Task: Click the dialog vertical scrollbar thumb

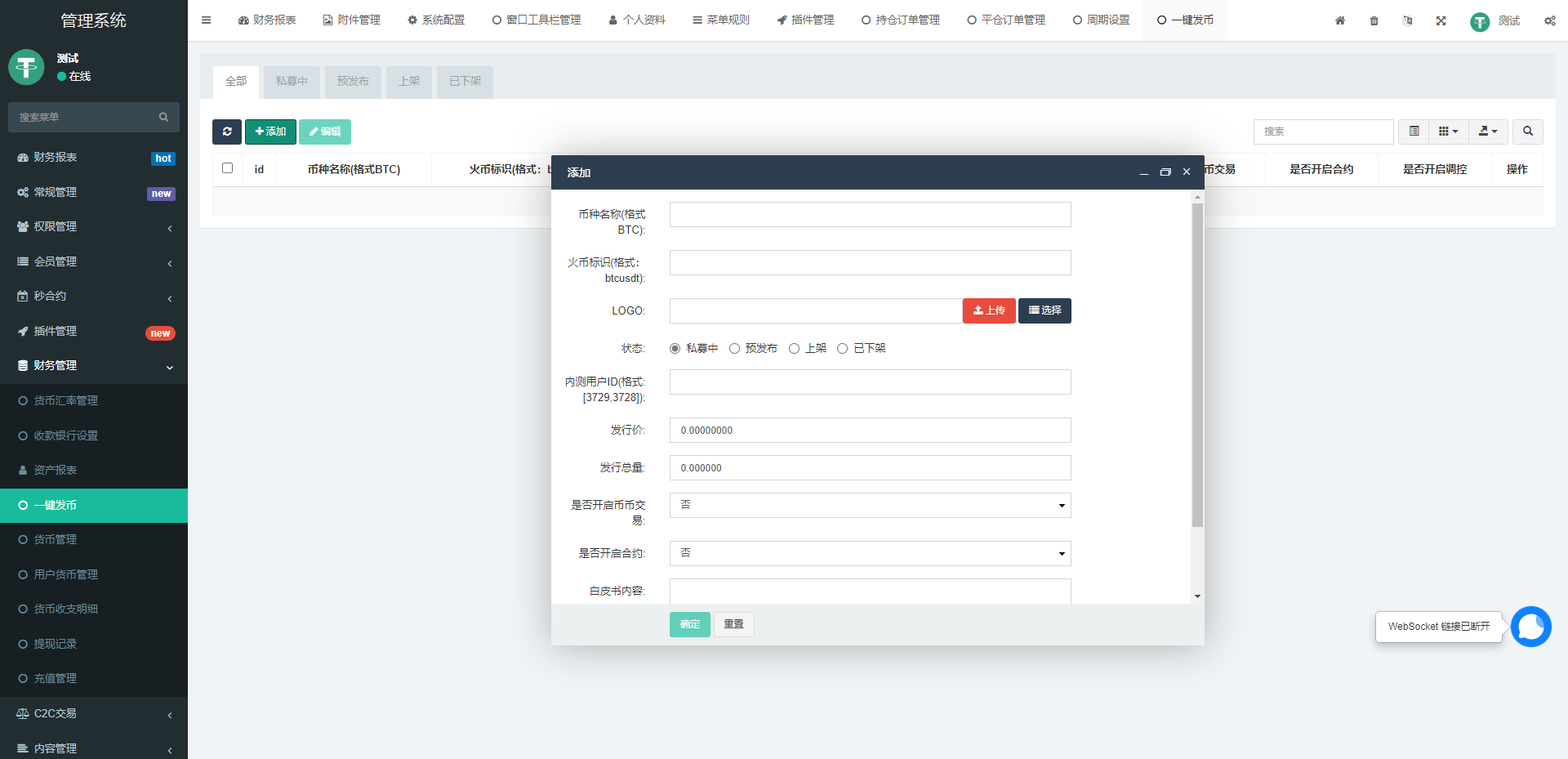Action: [x=1197, y=365]
